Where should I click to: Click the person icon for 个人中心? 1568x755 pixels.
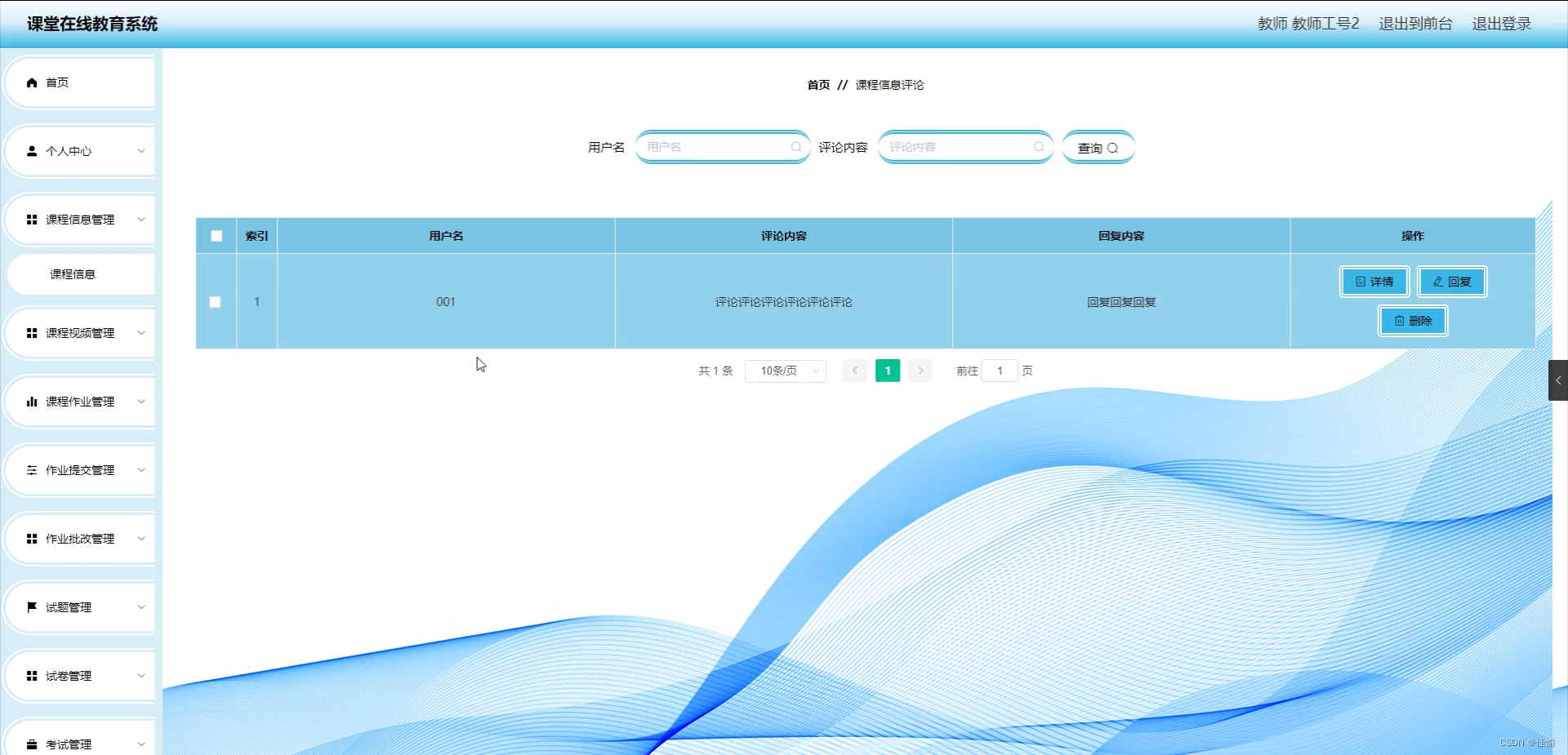(x=31, y=150)
